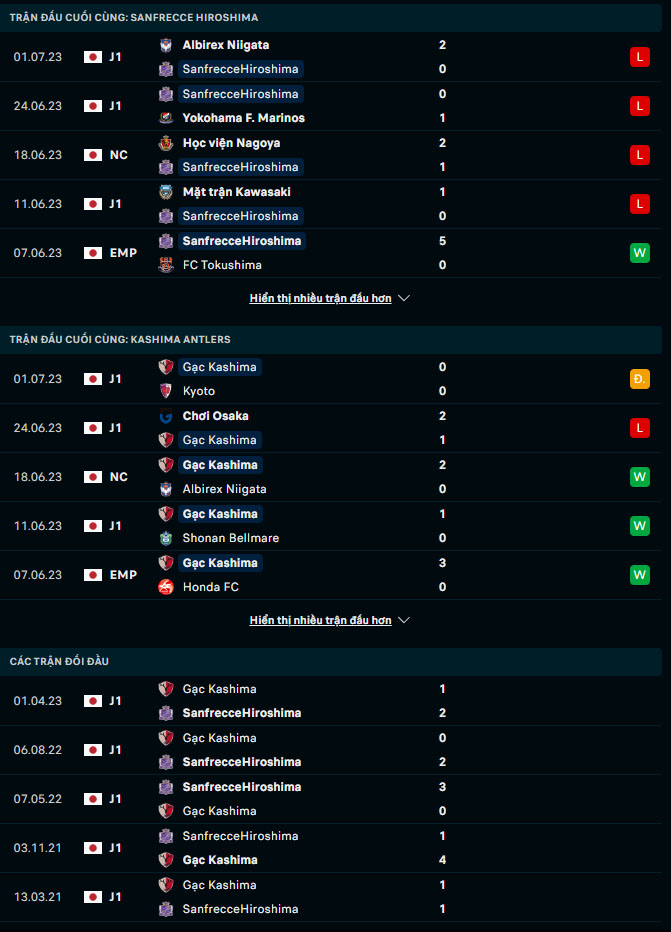Viewport: 671px width, 932px height.
Task: Expand more Sanfrecce Hiroshima matches via the chevron
Action: [x=404, y=298]
